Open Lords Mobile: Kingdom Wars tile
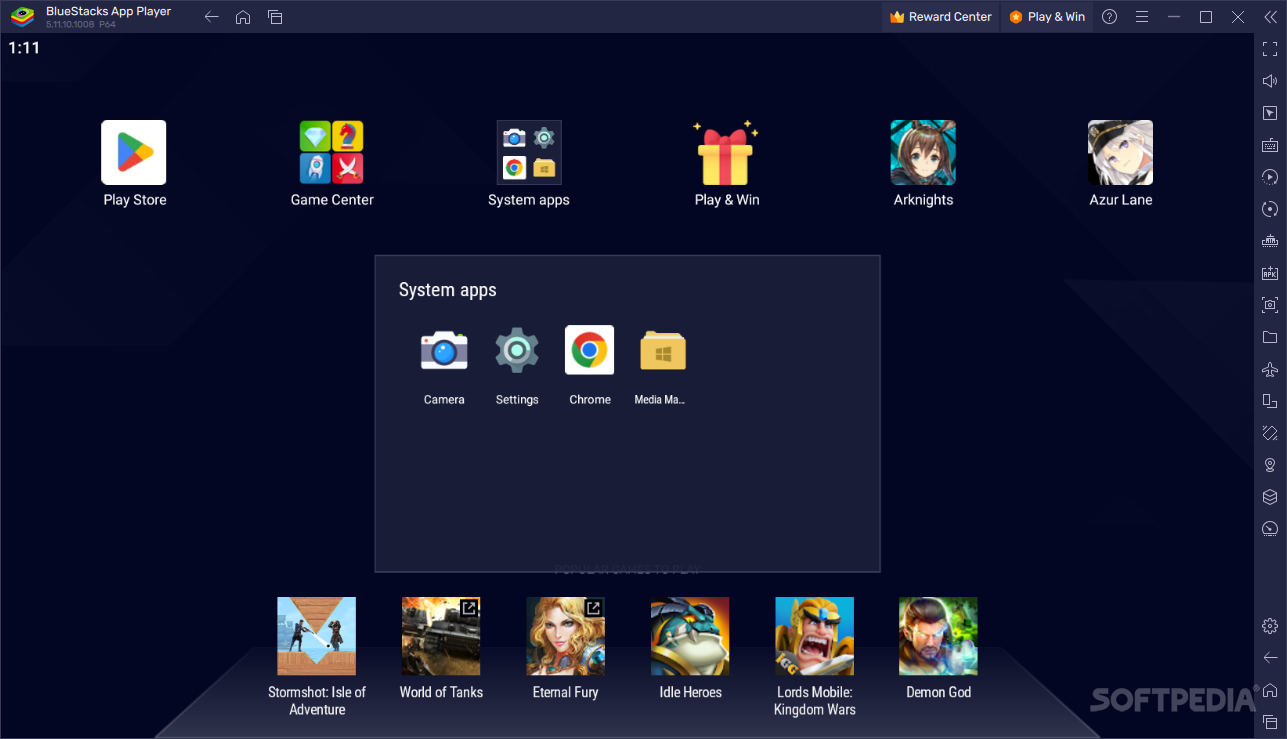Screen dimensions: 1287x739 click(814, 636)
